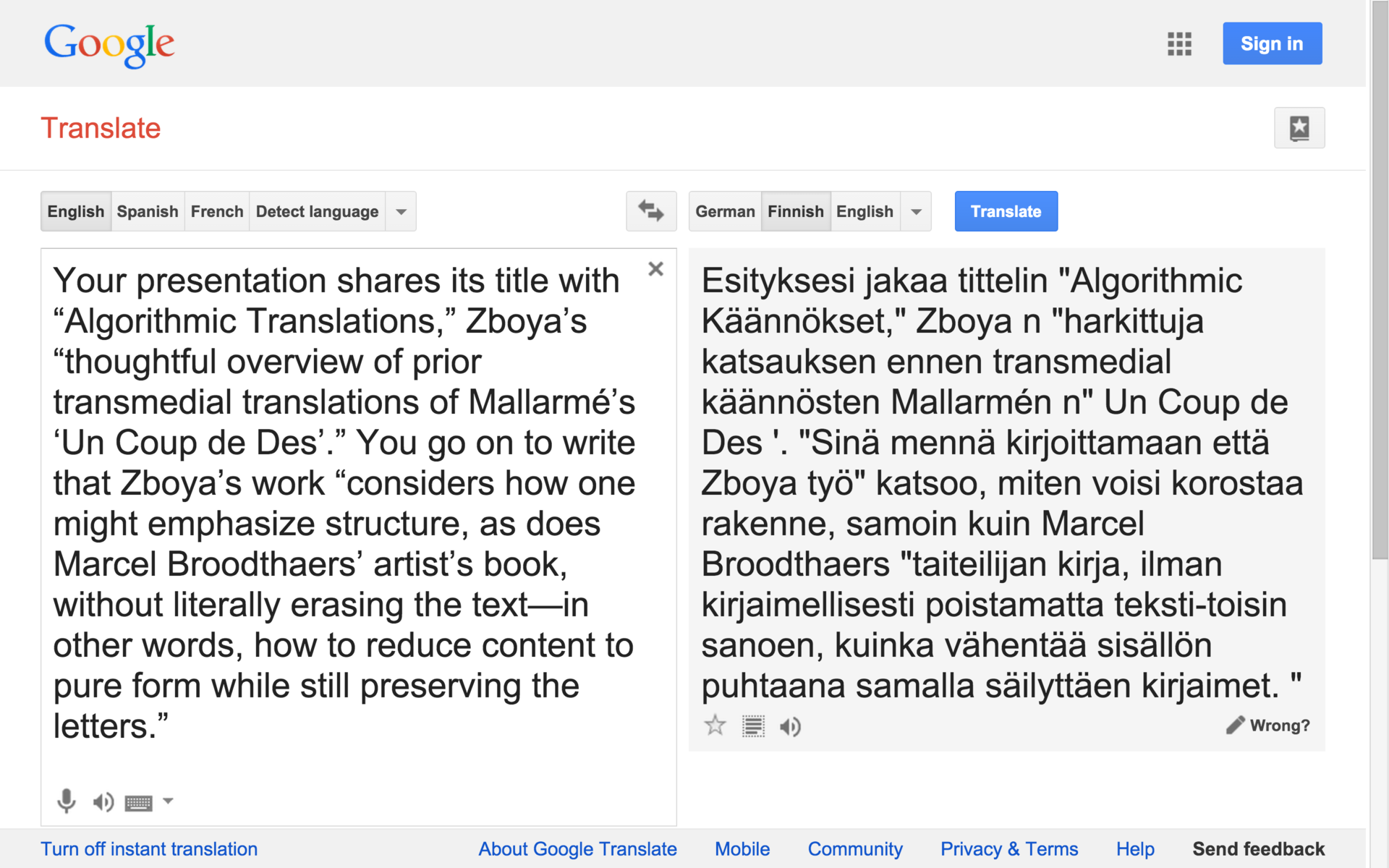Choose German as target language
1389x868 pixels.
[725, 212]
